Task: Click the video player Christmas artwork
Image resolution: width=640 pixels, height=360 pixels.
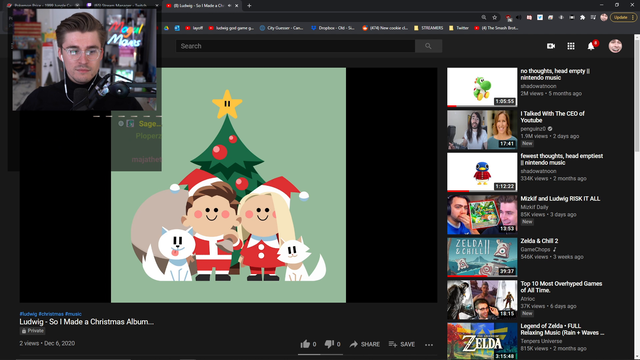Action: (x=229, y=185)
